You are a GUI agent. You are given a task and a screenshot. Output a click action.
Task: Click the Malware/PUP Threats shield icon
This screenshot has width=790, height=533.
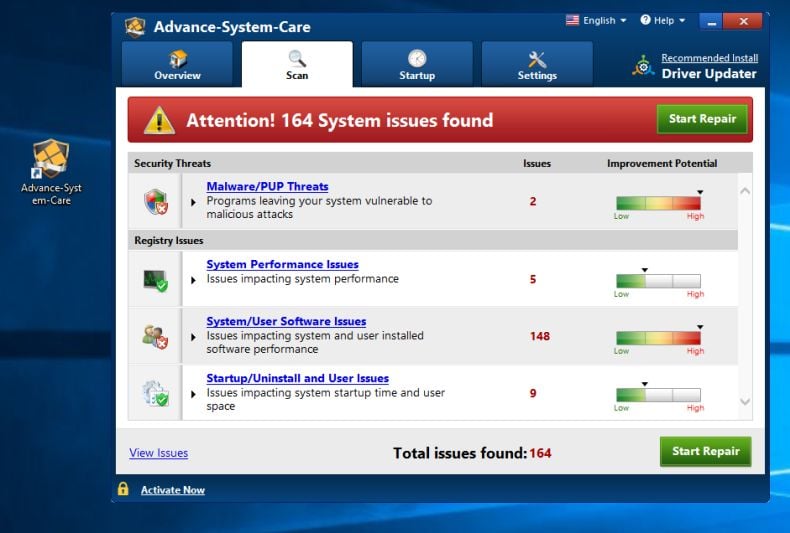[155, 202]
